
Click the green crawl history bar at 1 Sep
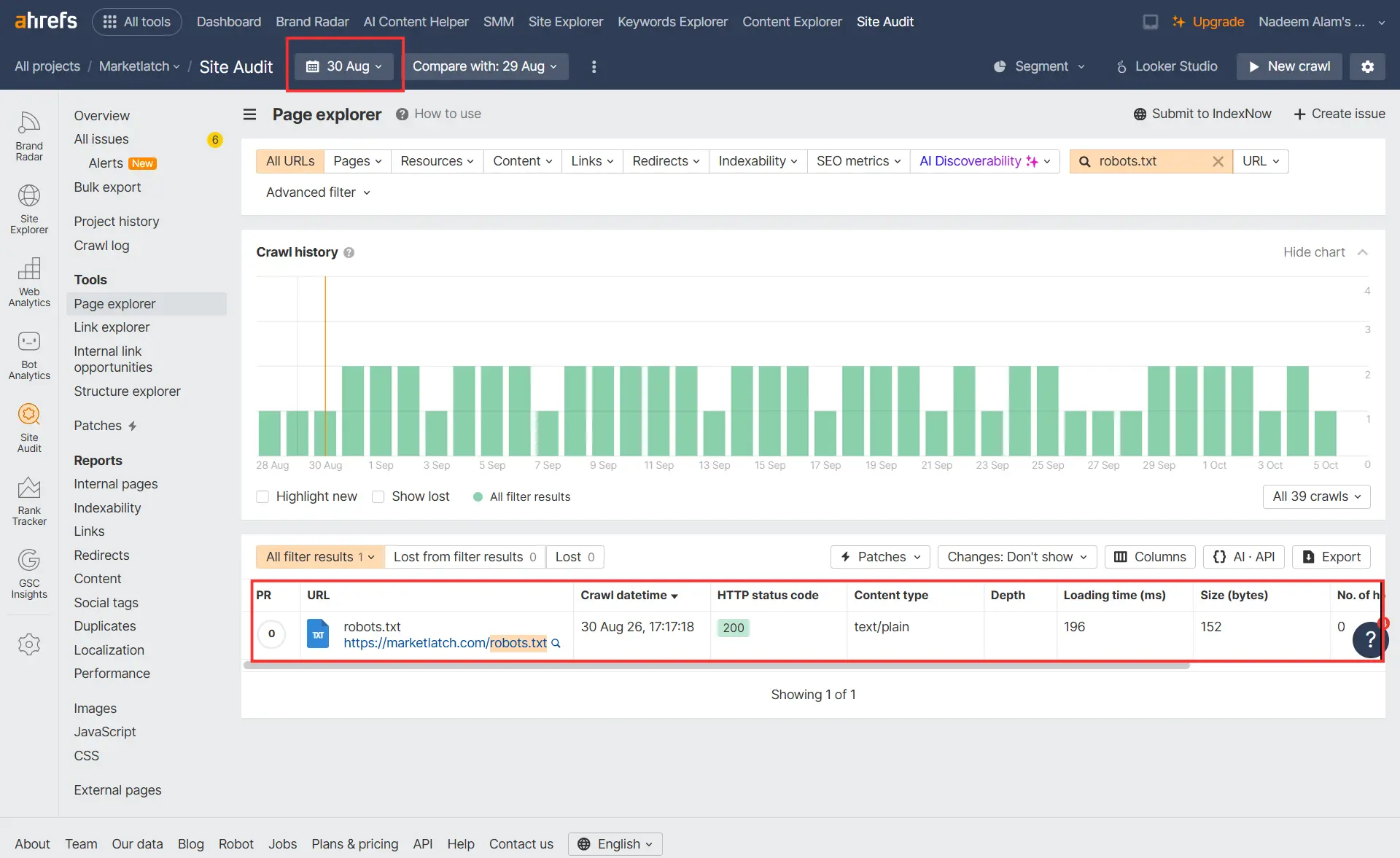381,410
